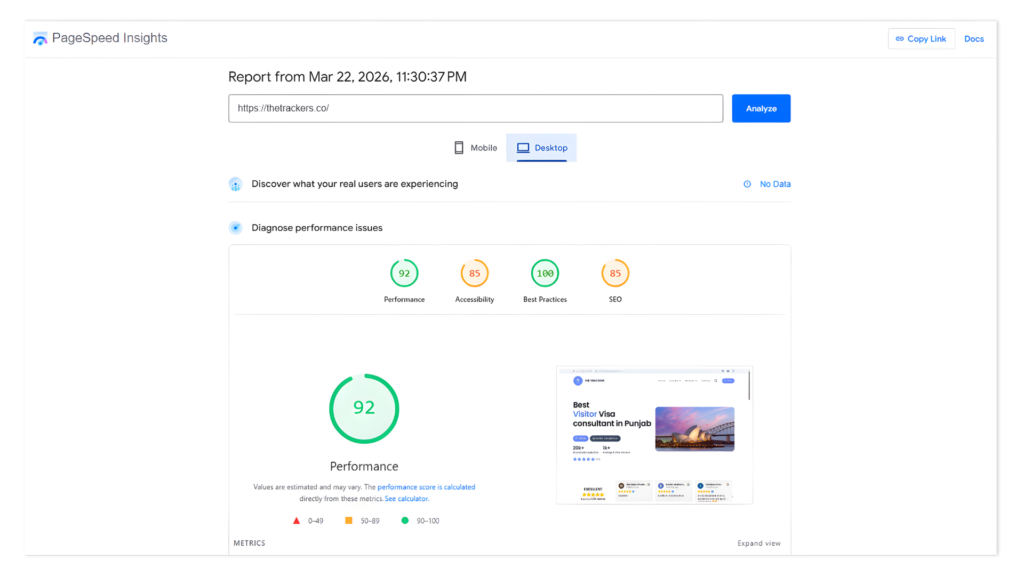Expand view of the metrics section
Viewport: 1024px width, 576px height.
(x=758, y=543)
